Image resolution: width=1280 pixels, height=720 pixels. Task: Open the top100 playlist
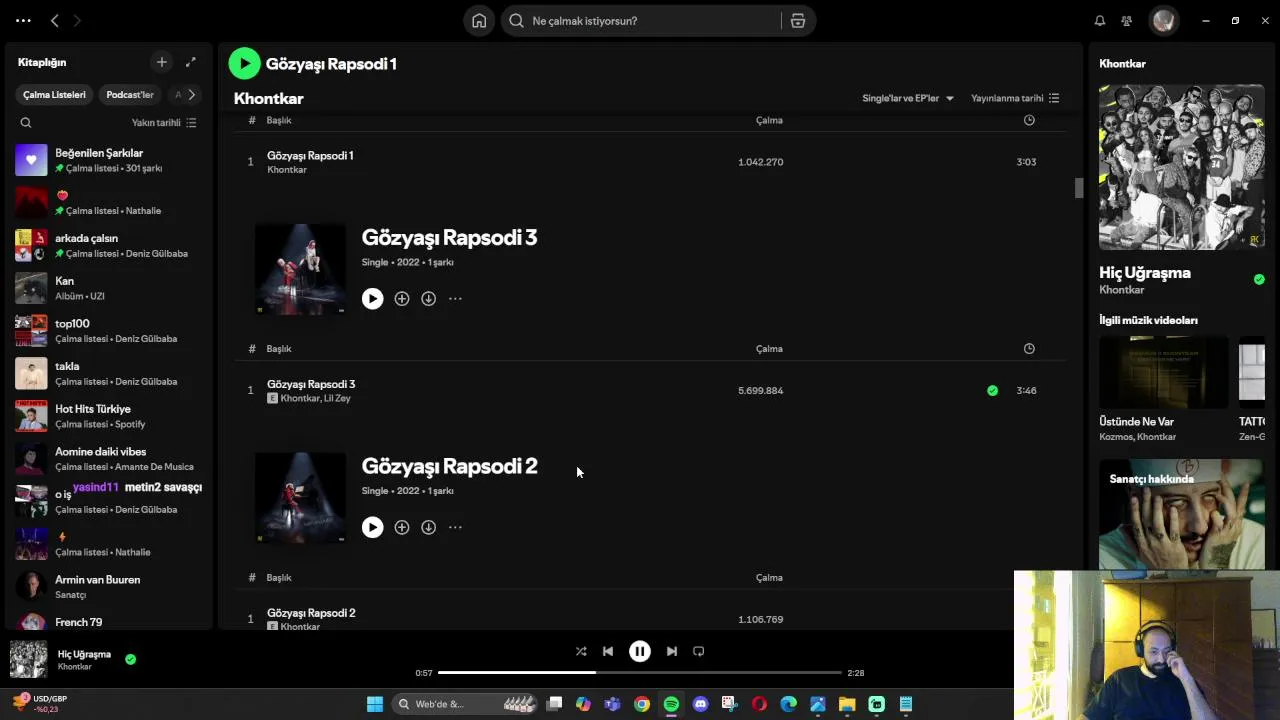pos(110,331)
